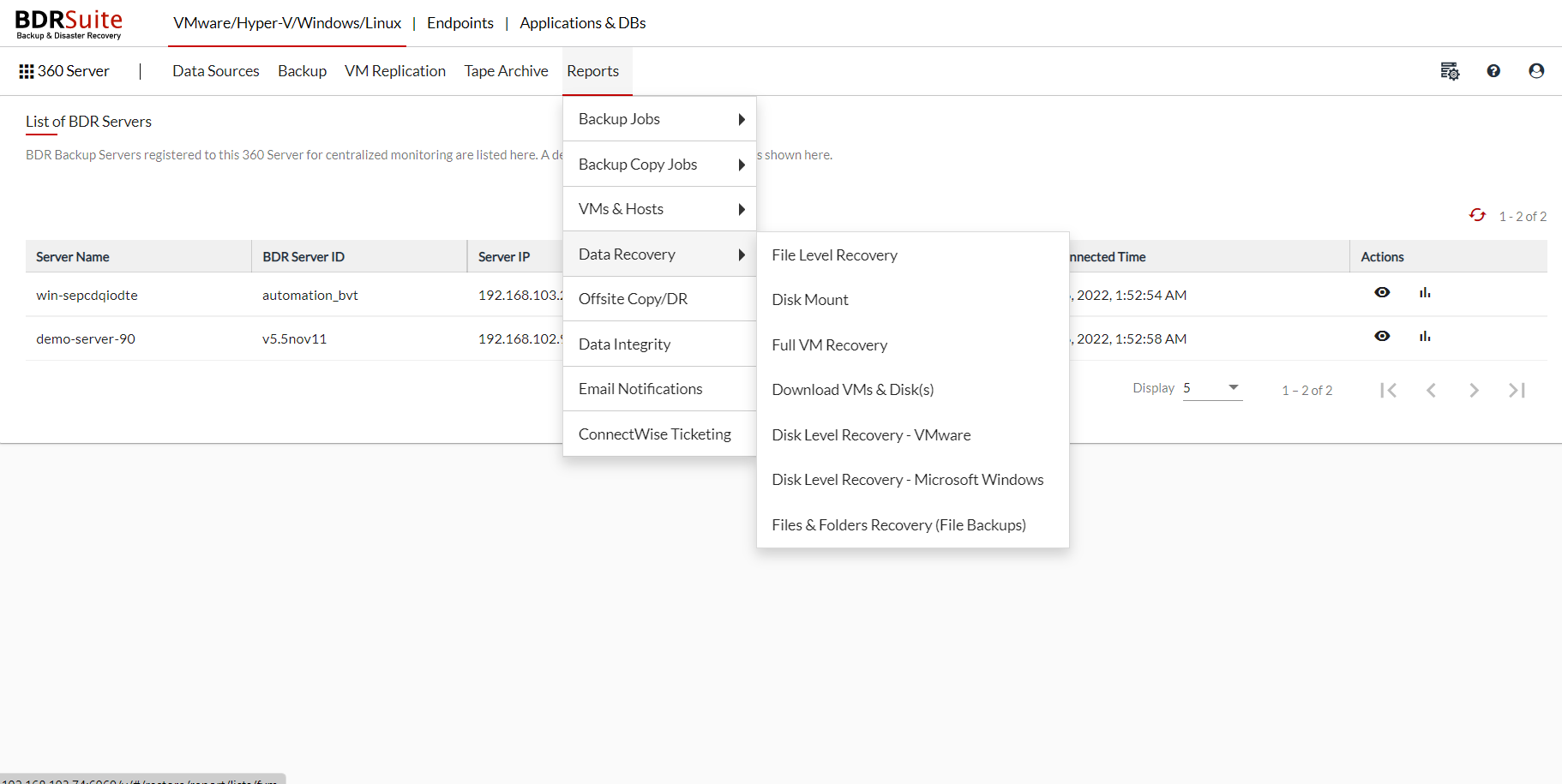Go to previous page of list
This screenshot has width=1562, height=784.
[x=1431, y=390]
